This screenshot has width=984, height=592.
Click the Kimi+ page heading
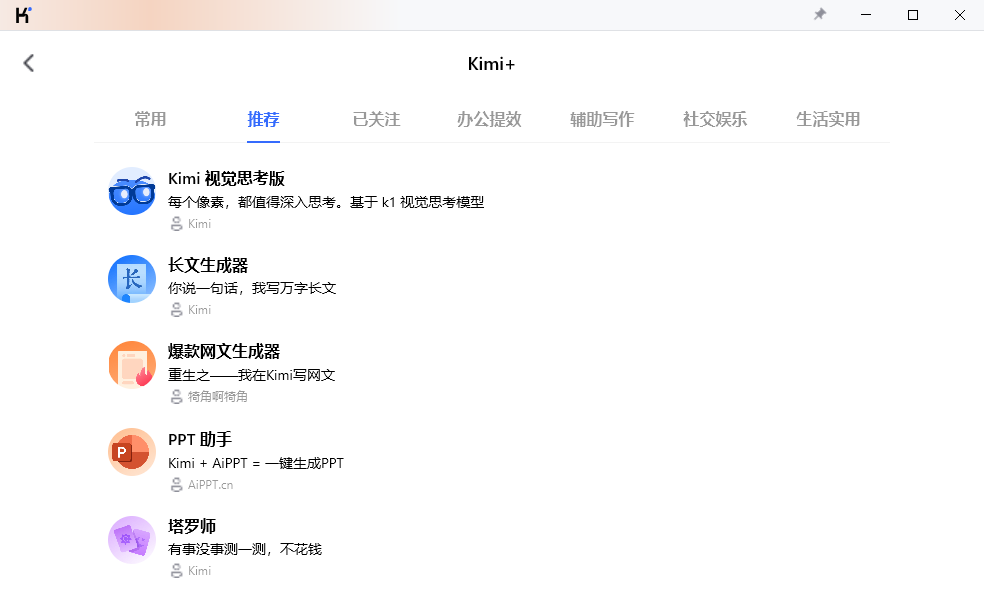[x=491, y=64]
